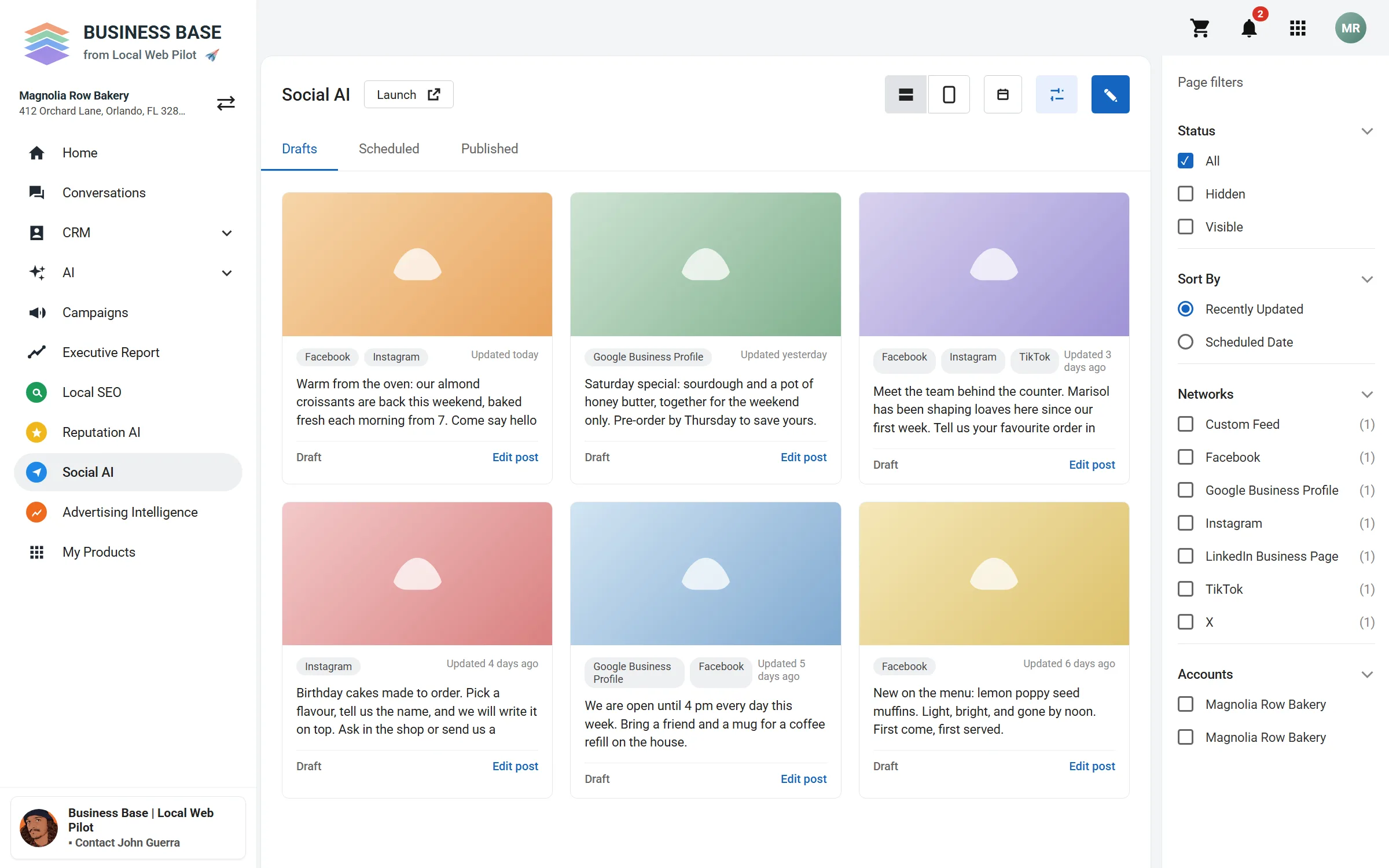Select Scheduled Date sort option
1389x868 pixels.
[x=1185, y=342]
